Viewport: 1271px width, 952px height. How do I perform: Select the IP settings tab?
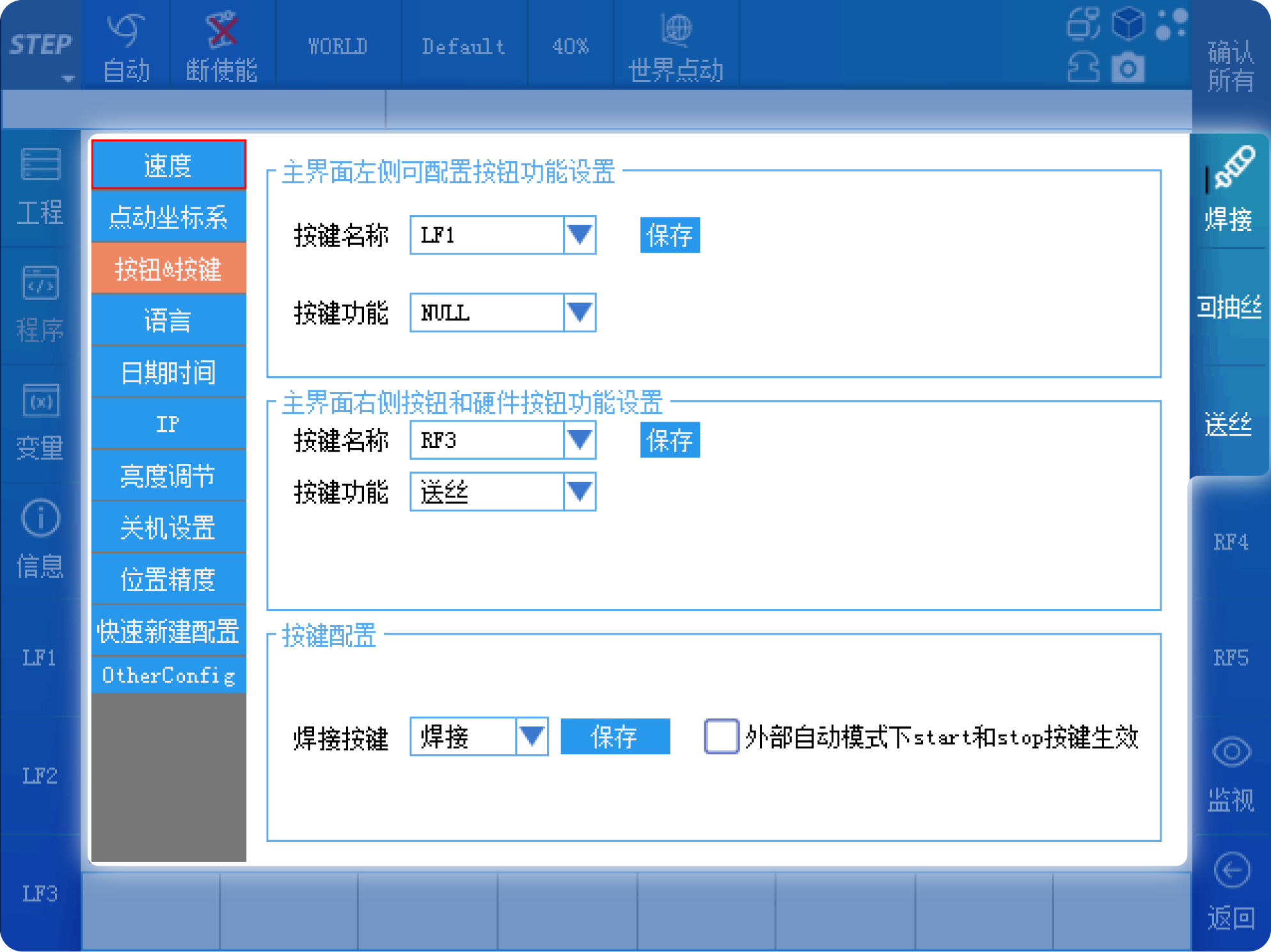pyautogui.click(x=169, y=424)
